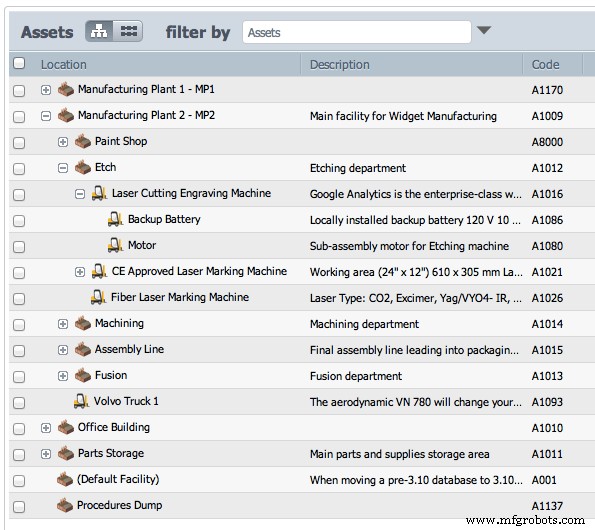Click the Paint Shop facility icon
The image size is (595, 530).
(x=83, y=142)
